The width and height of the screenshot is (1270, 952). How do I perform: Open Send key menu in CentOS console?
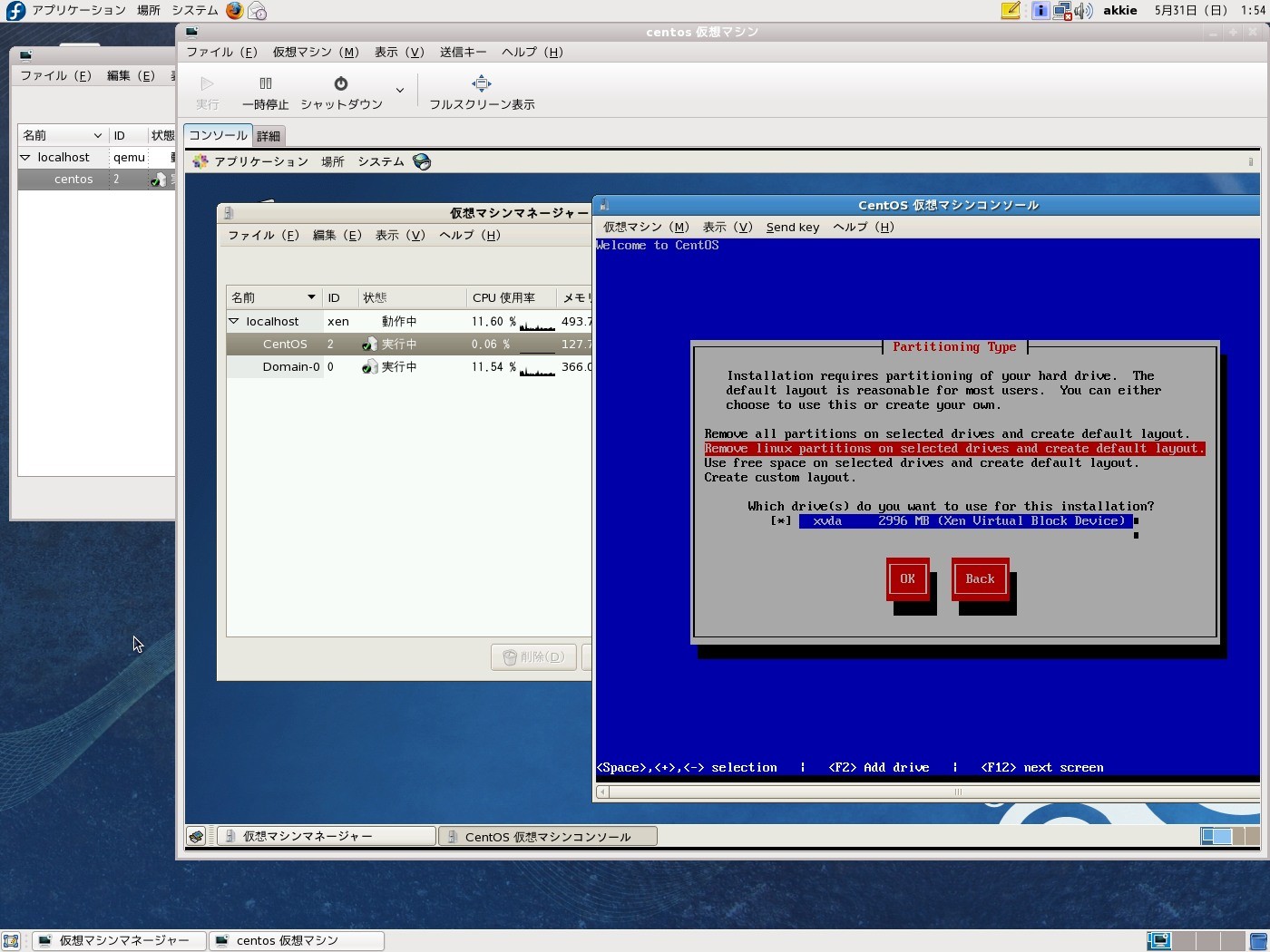[793, 228]
